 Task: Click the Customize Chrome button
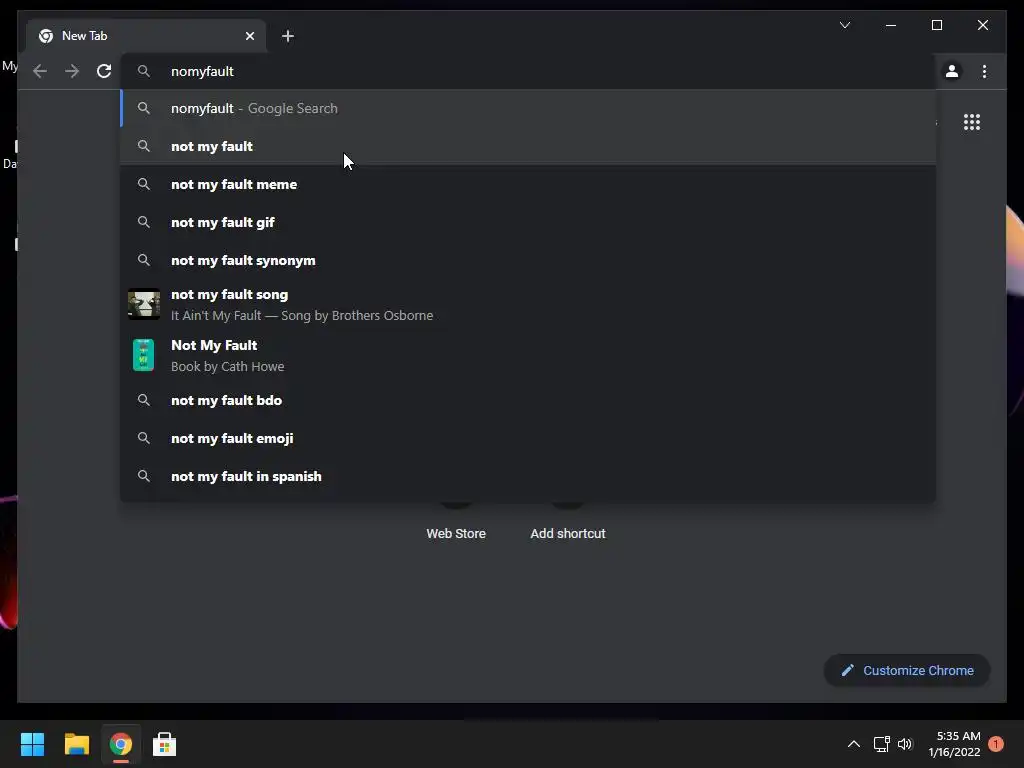pyautogui.click(x=907, y=671)
